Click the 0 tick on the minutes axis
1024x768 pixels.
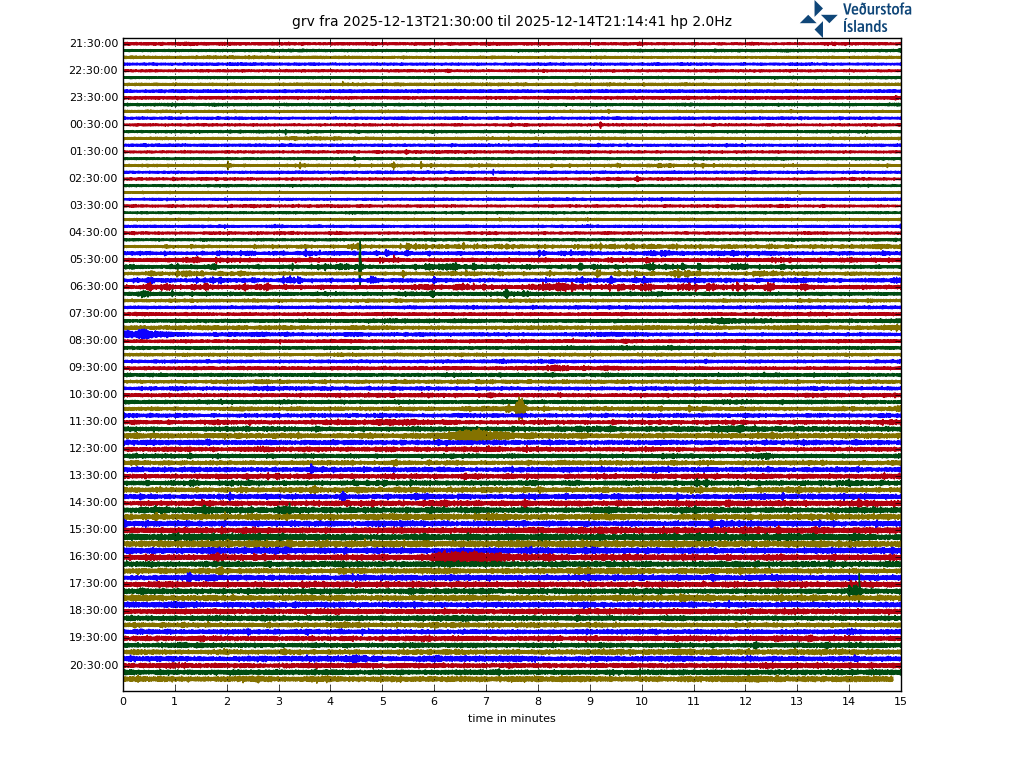point(123,701)
